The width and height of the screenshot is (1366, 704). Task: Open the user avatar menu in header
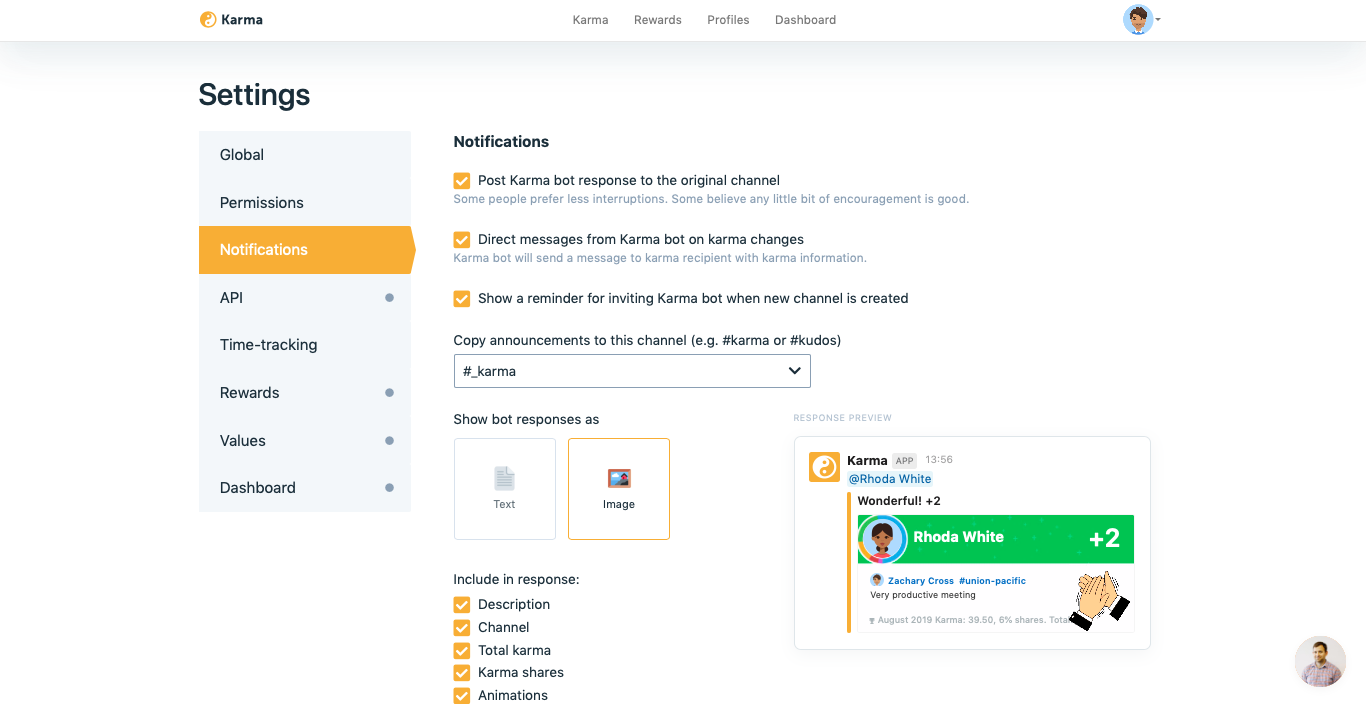pyautogui.click(x=1138, y=20)
